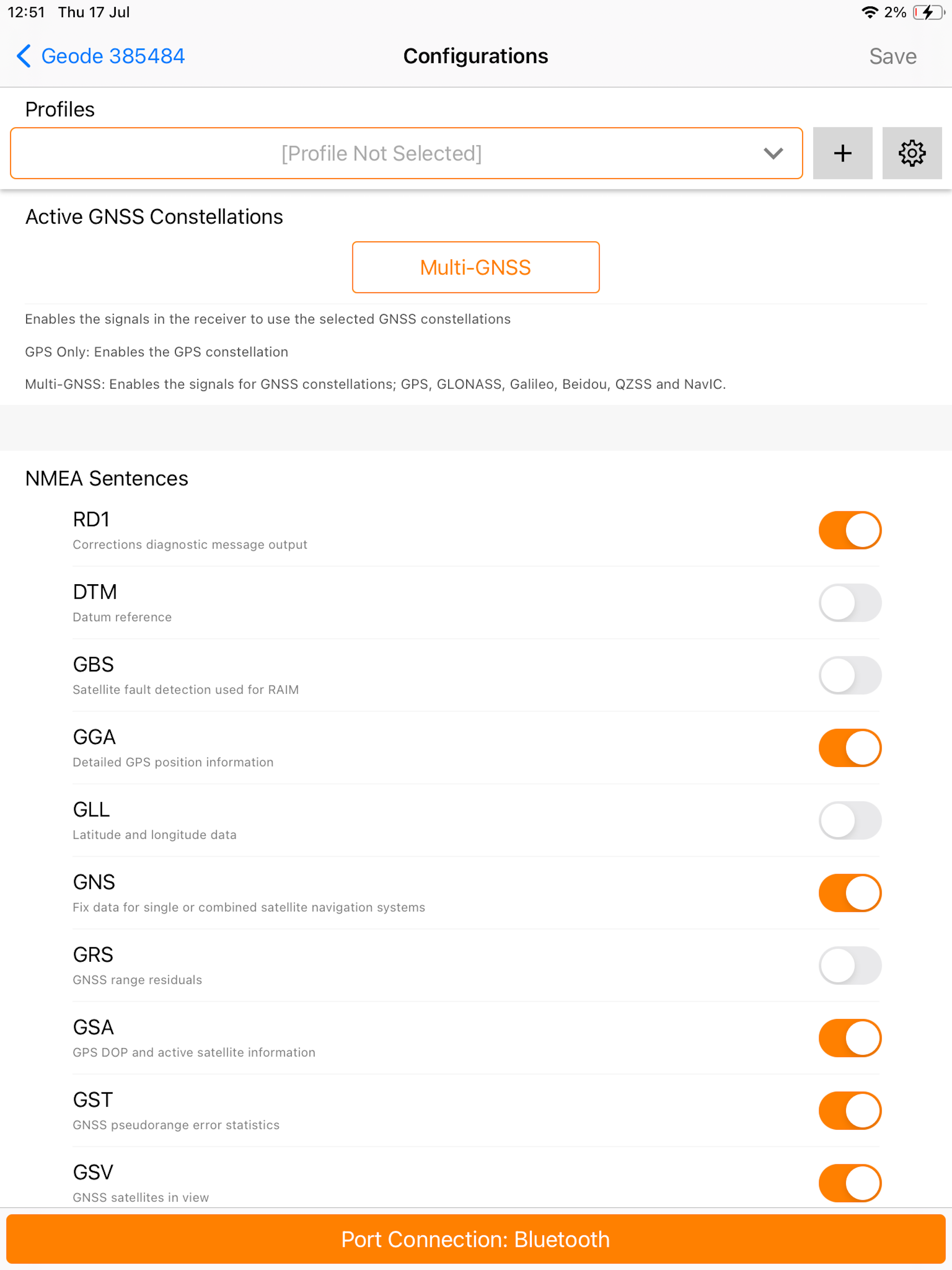Turn on the GBS satellite fault detection

[x=850, y=676]
